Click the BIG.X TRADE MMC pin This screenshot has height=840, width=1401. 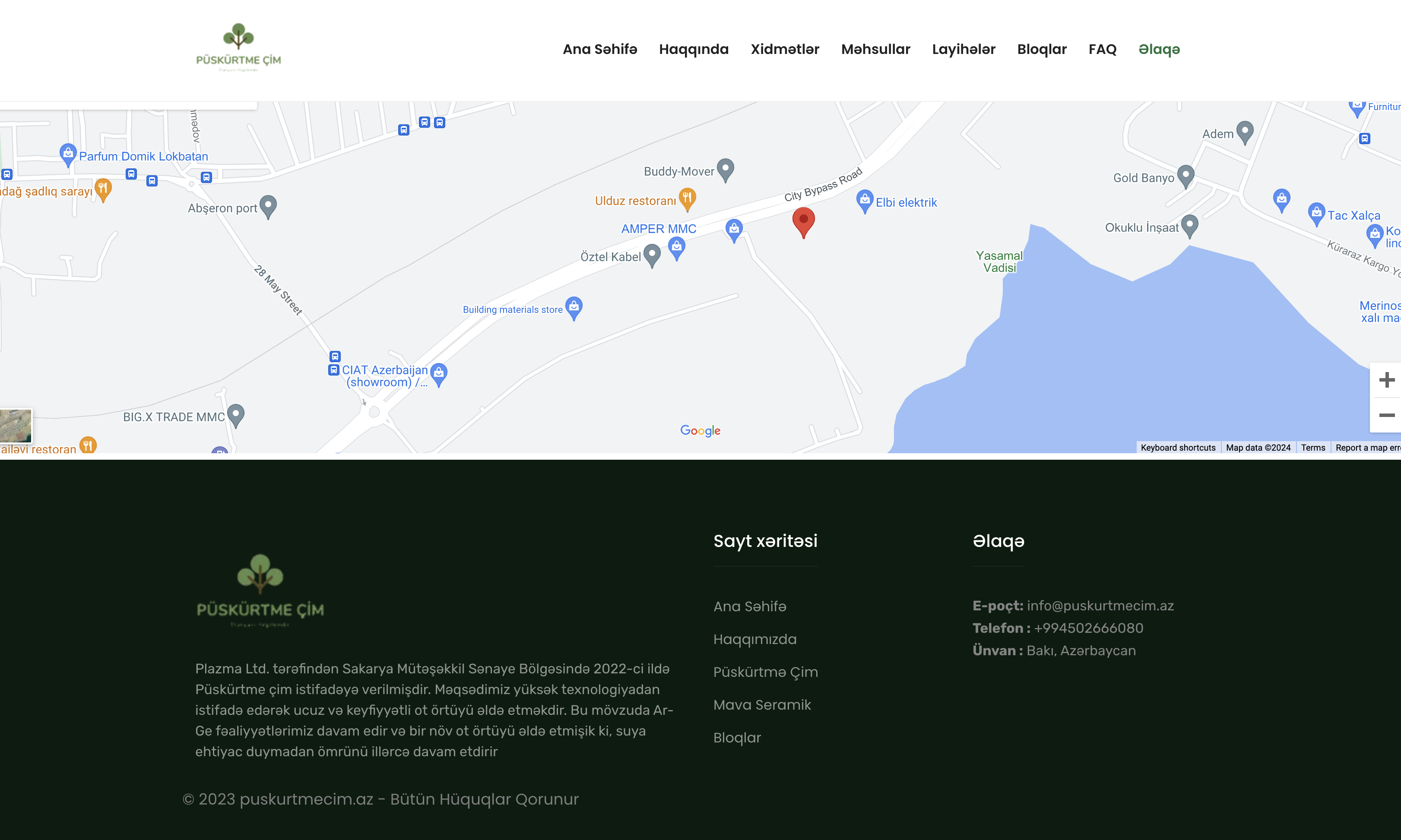click(x=235, y=415)
